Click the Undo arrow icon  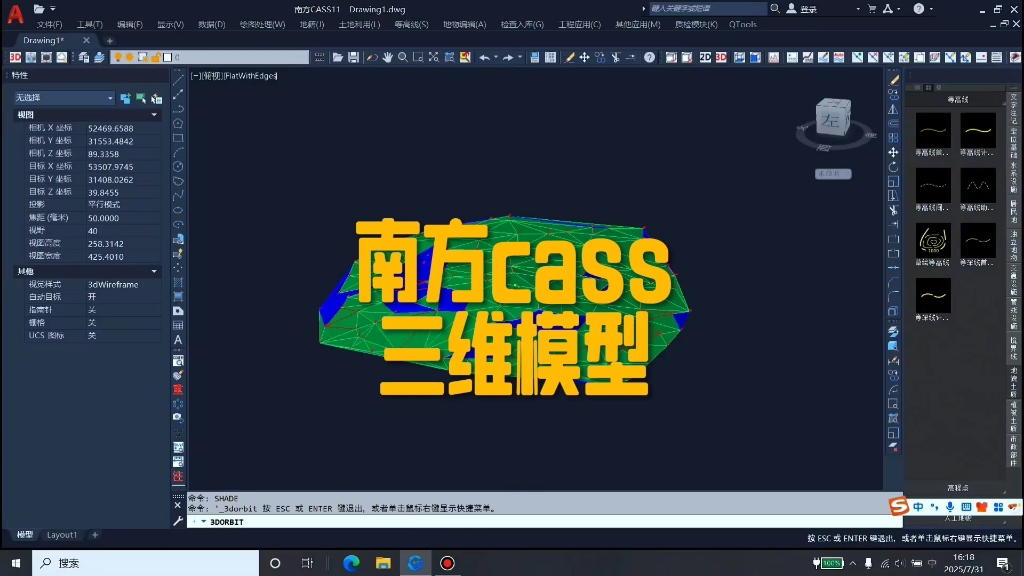coord(484,58)
